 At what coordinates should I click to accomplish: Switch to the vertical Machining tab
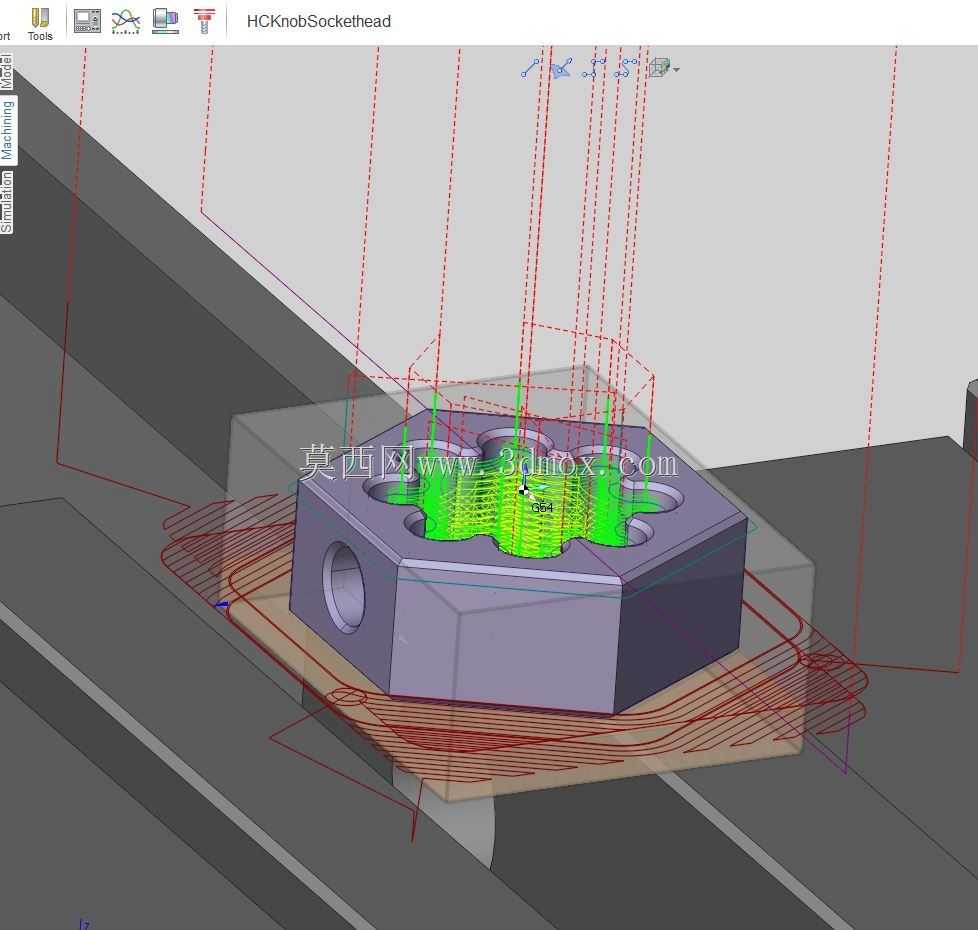pyautogui.click(x=7, y=130)
